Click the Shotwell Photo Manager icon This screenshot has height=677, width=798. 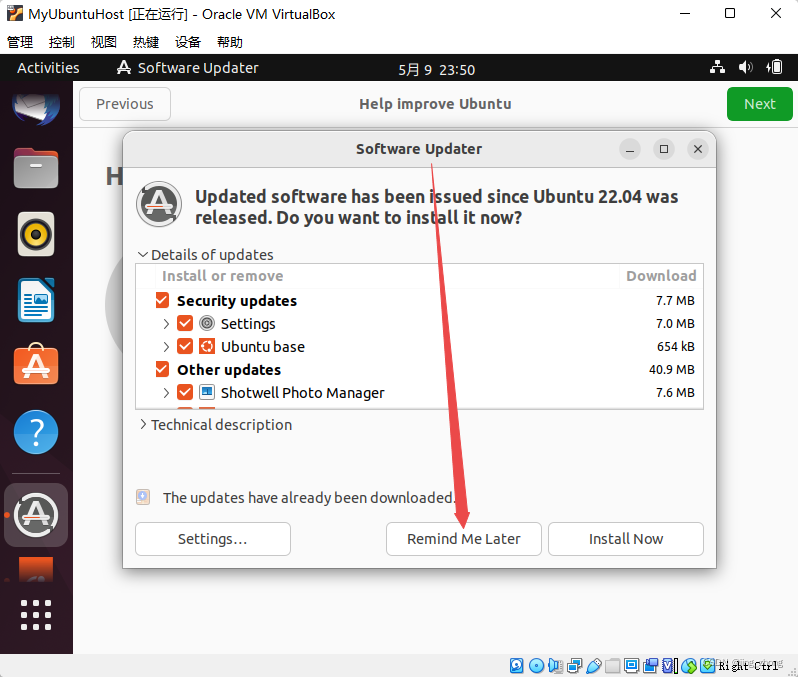(207, 392)
